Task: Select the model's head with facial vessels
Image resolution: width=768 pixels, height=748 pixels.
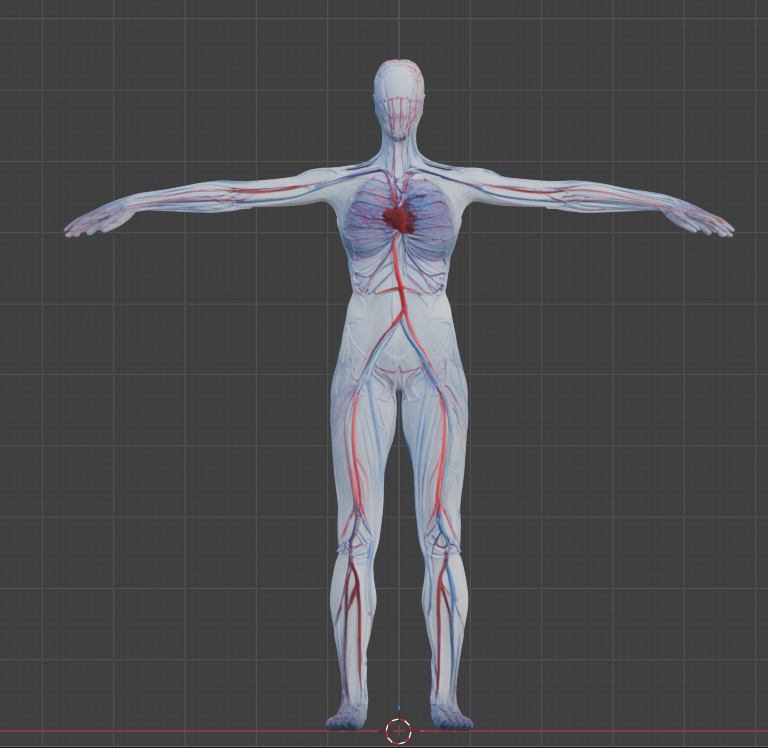Action: (400, 99)
